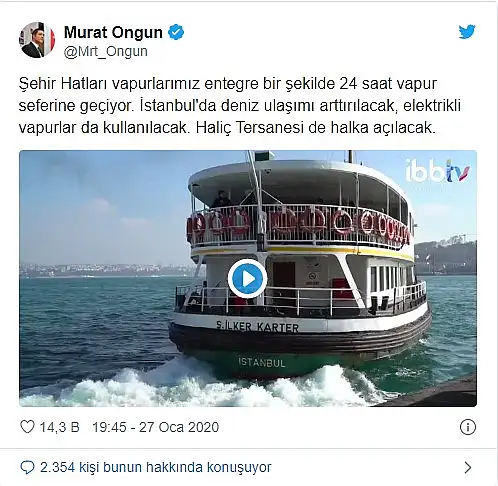Viewport: 498px width, 486px height.
Task: Click the 14,3 B likes count
Action: [x=60, y=427]
